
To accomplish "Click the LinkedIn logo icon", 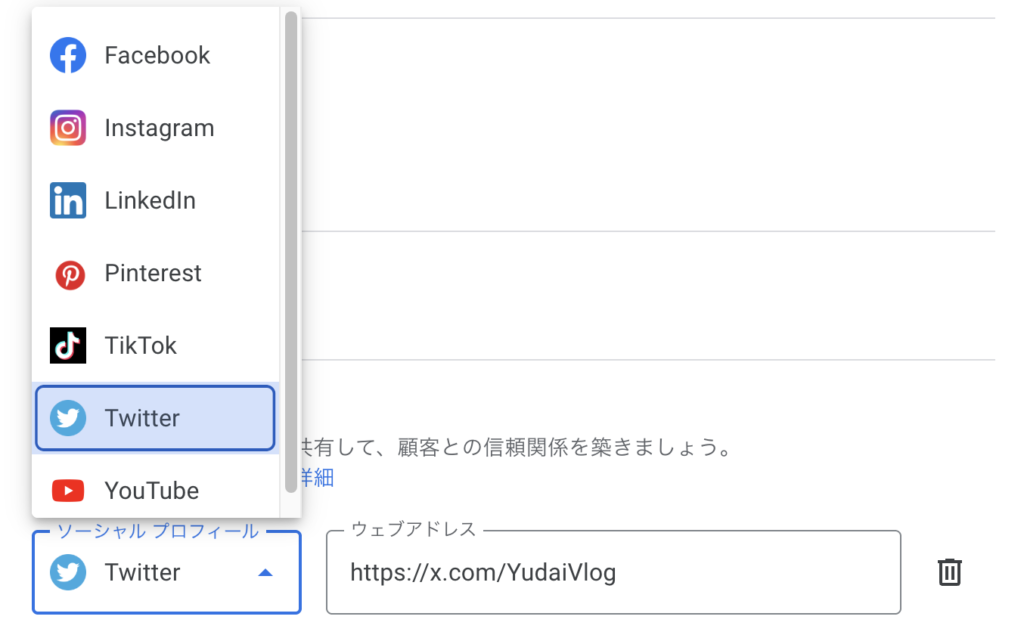I will coord(68,201).
